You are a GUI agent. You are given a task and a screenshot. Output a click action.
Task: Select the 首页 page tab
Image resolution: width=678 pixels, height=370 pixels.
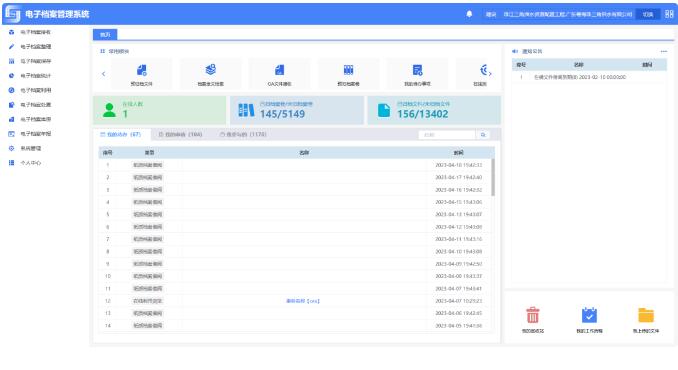pyautogui.click(x=105, y=35)
